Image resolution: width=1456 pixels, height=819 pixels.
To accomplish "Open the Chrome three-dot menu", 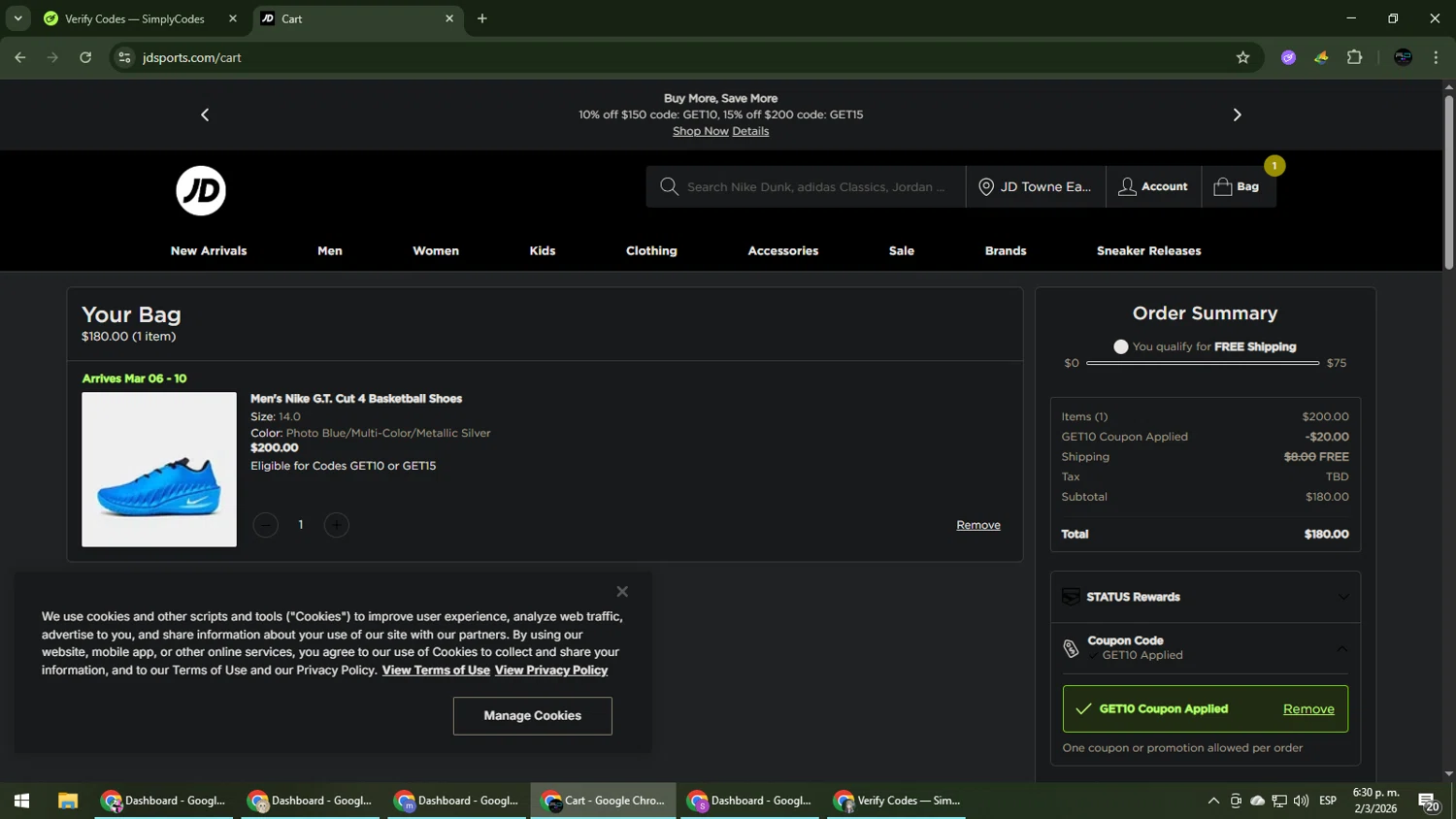I will (1436, 57).
